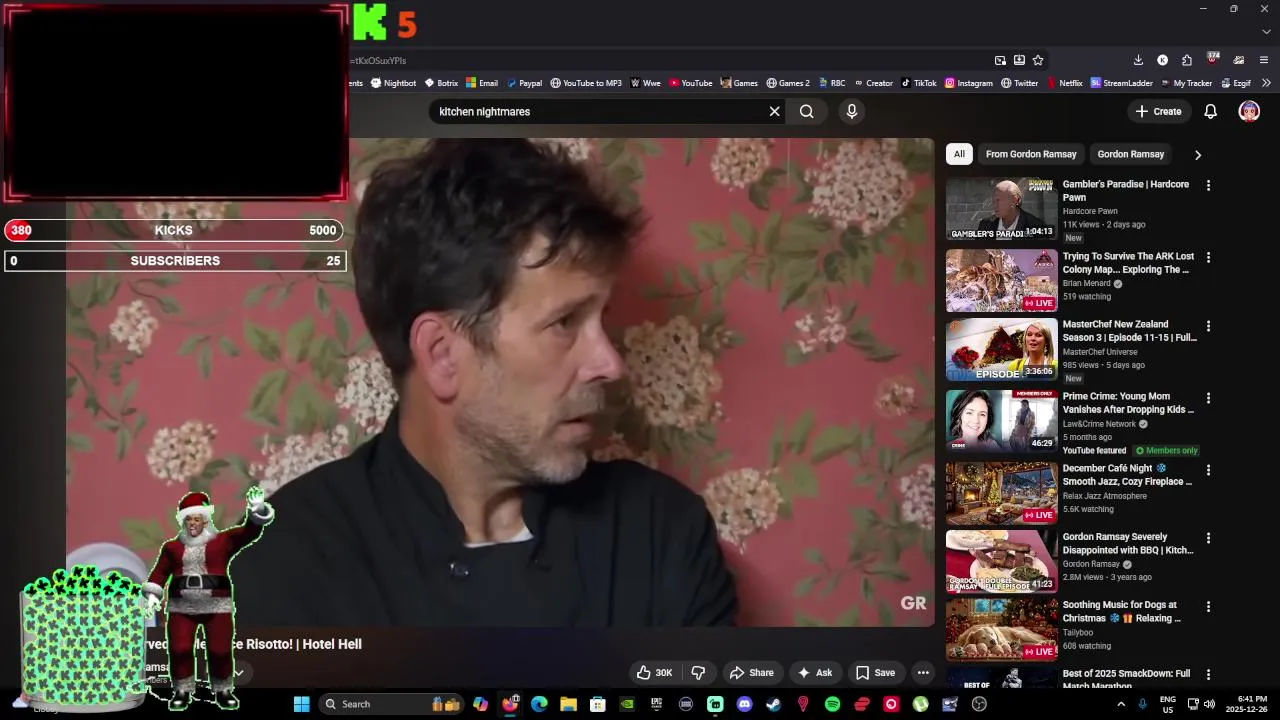Open options for ARK Lost Colony video
The image size is (1280, 720).
(x=1208, y=258)
